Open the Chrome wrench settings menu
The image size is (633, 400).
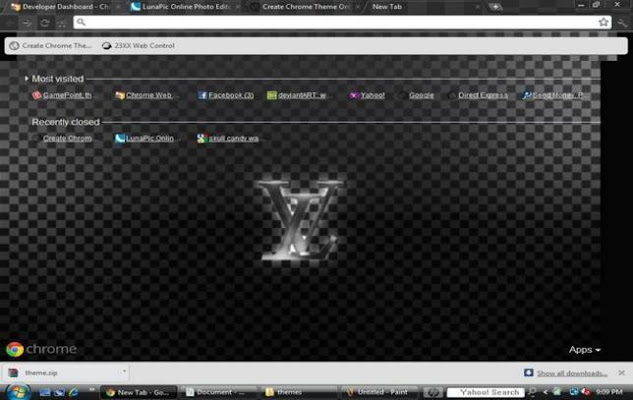622,23
